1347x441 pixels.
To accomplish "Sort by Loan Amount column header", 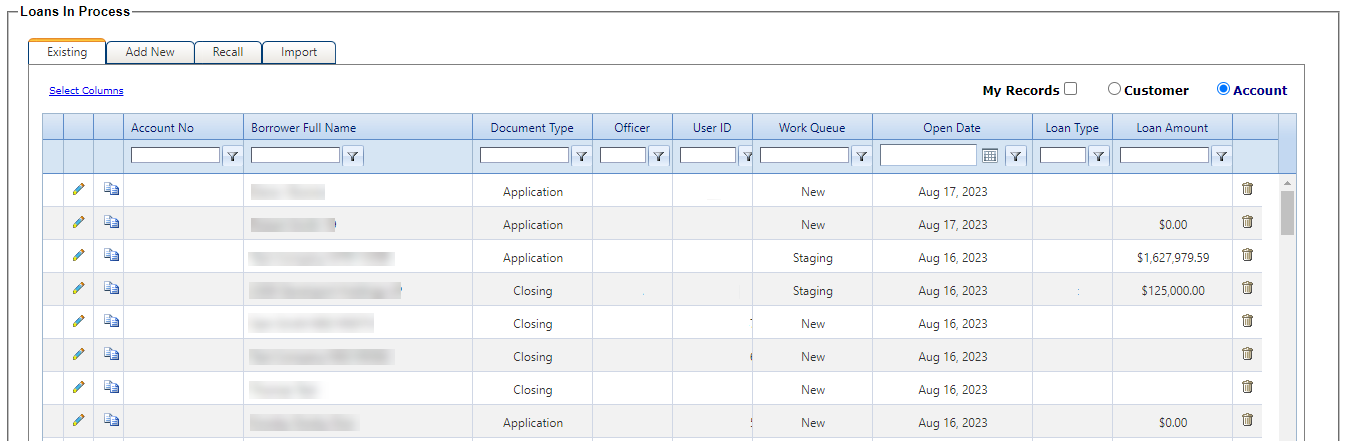I will (x=1172, y=128).
